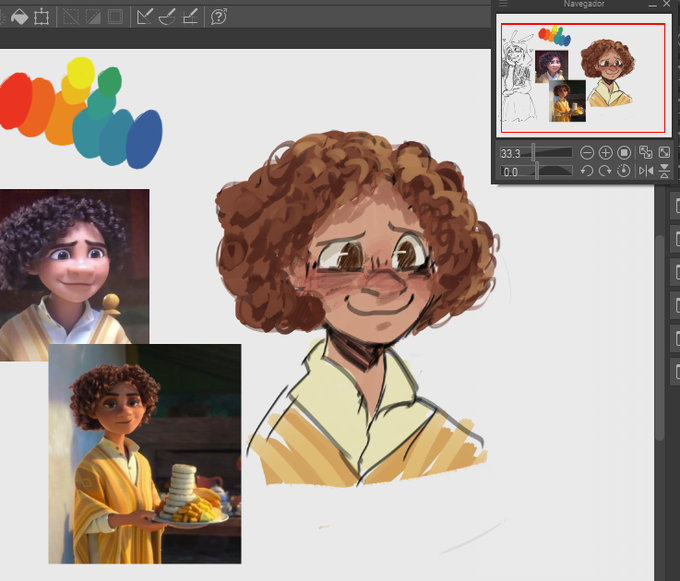Click Zoom in in Navegador panel
The height and width of the screenshot is (581, 680).
[605, 153]
